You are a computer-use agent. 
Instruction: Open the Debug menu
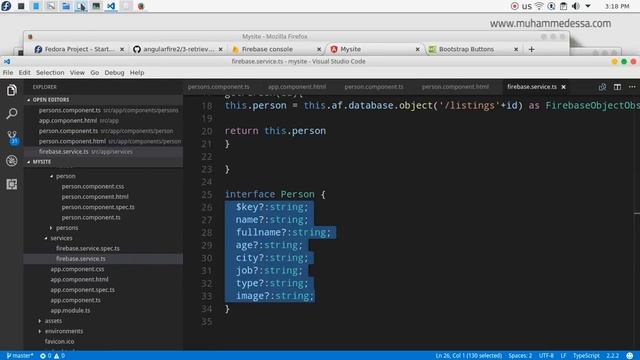point(114,72)
